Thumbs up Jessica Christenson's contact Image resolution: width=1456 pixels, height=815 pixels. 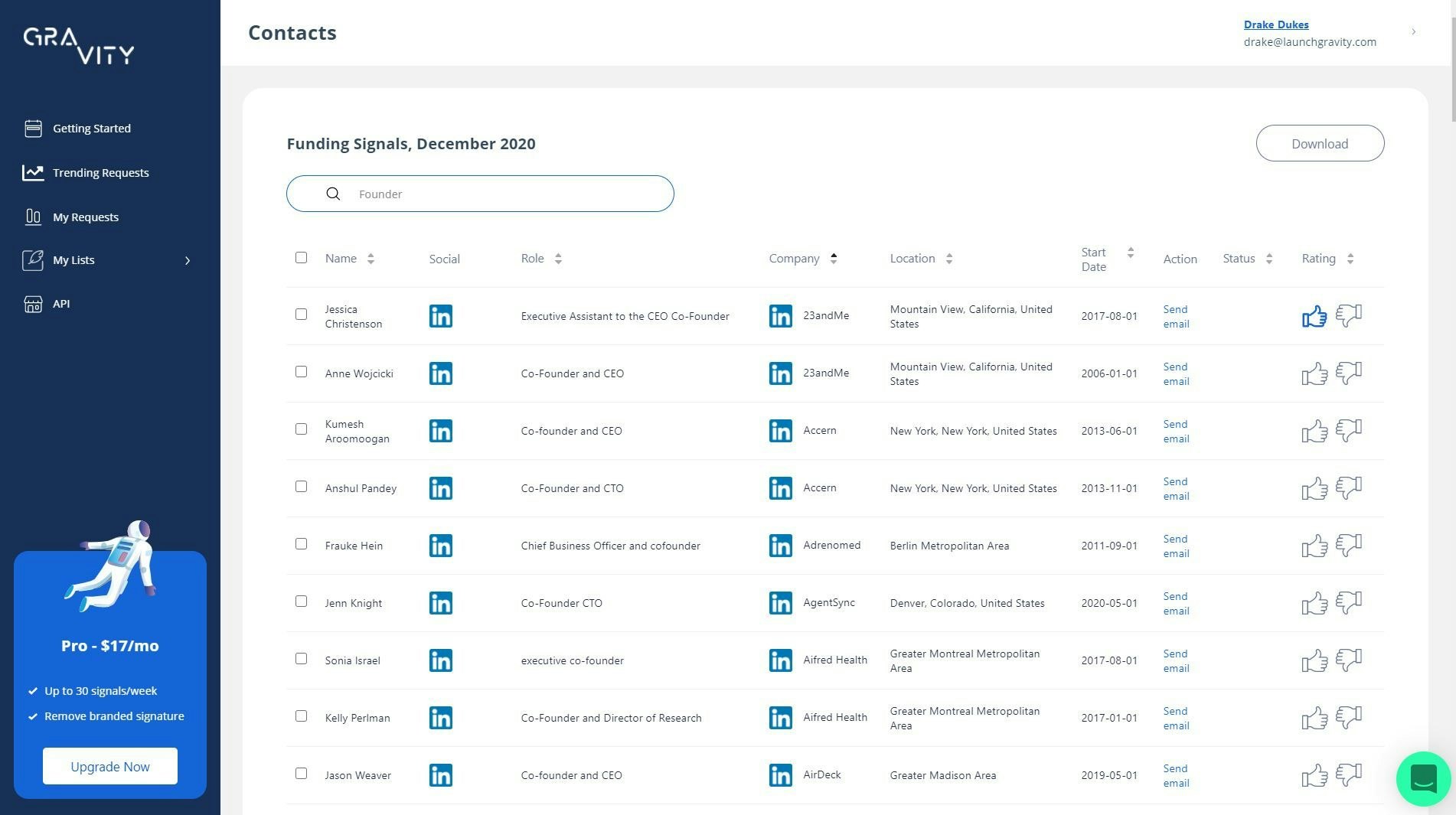(x=1314, y=315)
